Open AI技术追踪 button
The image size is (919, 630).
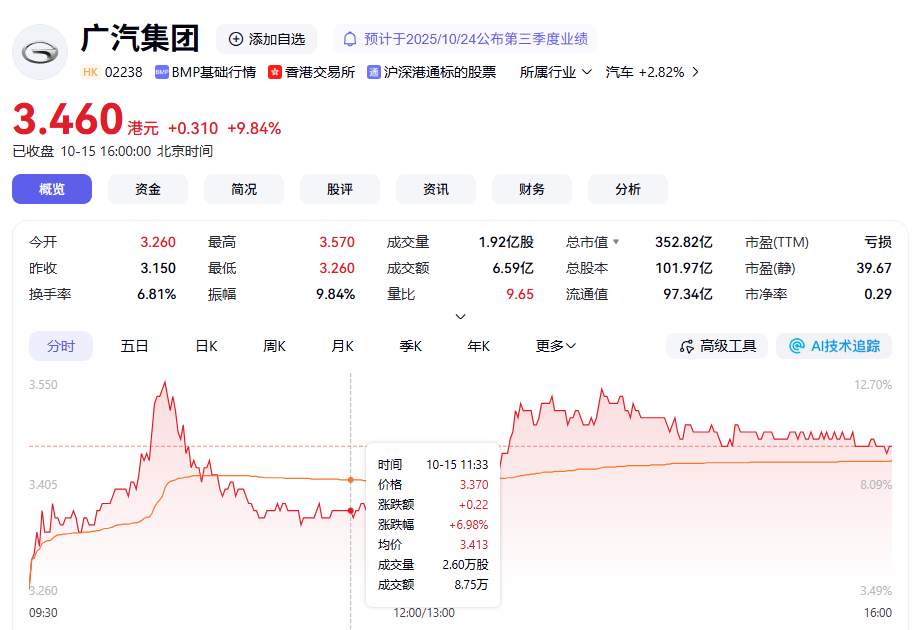(834, 346)
